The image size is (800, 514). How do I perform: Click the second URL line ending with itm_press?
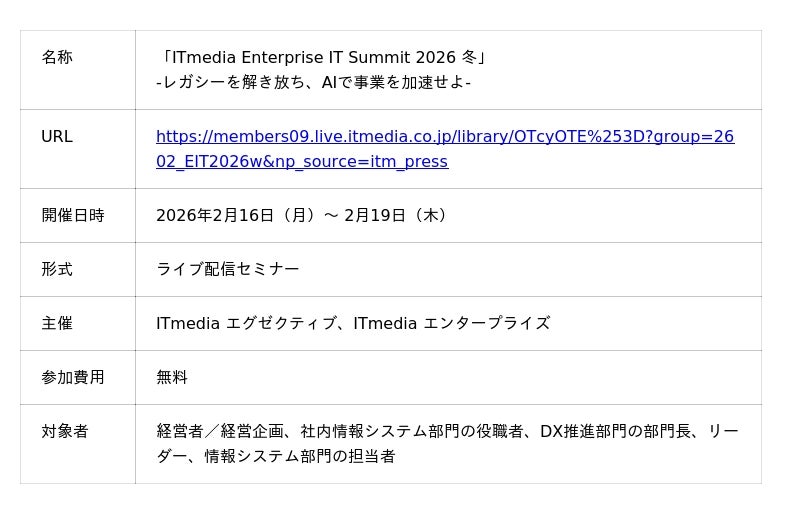point(301,162)
